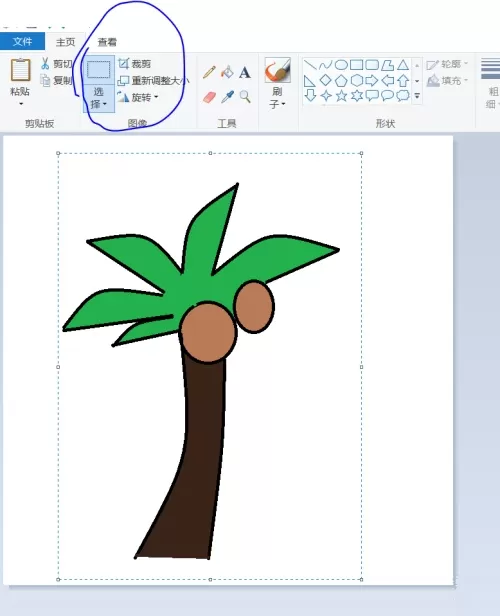Expand the 粘贴 dropdown arrow
This screenshot has height=616, width=500.
20,104
